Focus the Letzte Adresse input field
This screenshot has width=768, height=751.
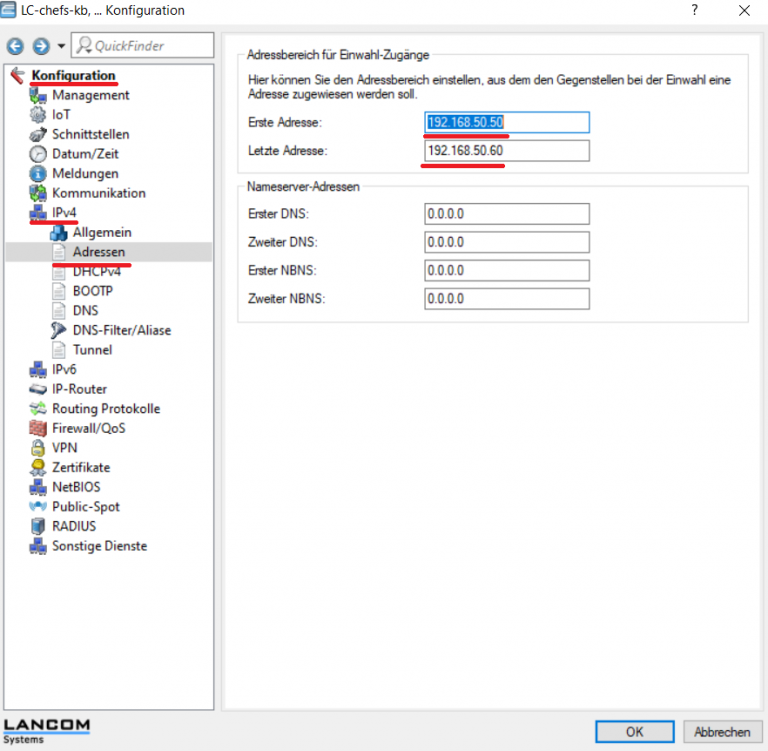click(506, 150)
